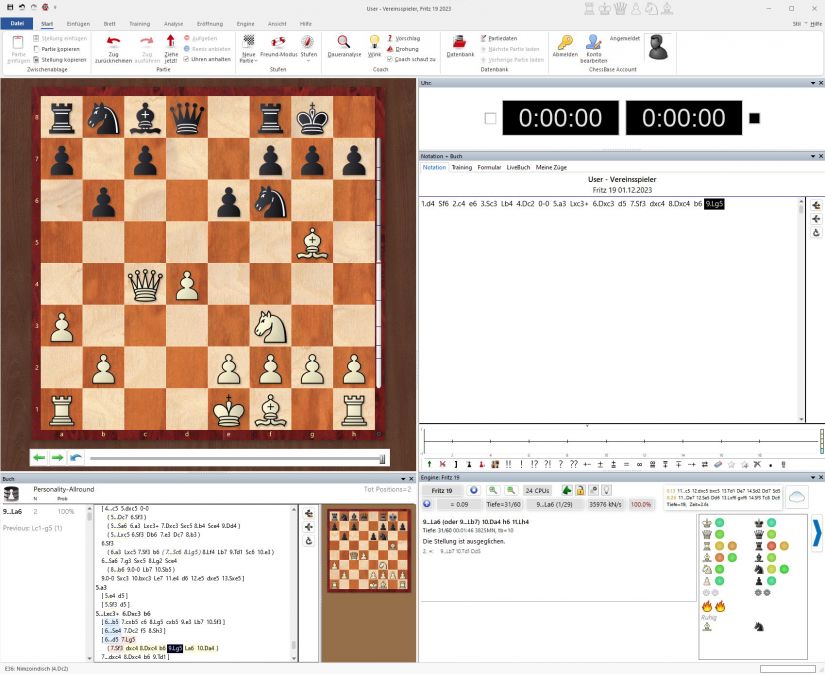Toggle the Uhren anhalten checkbox

(186, 59)
